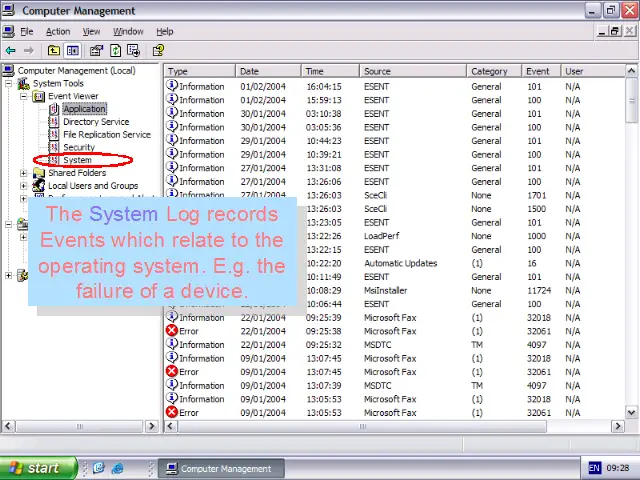Viewport: 640px width, 480px height.
Task: Click the Automatic Updates source entry
Action: (x=400, y=263)
